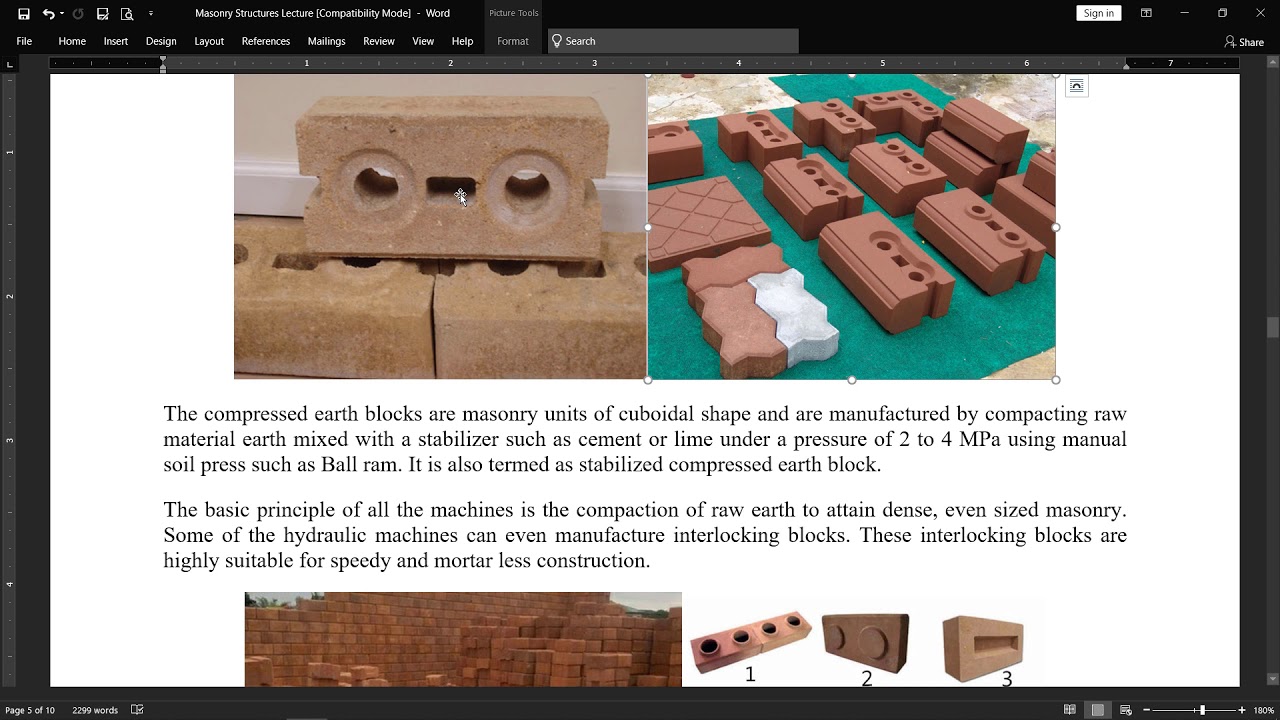The width and height of the screenshot is (1280, 720).
Task: Click the Zoom Out minus button
Action: [x=1147, y=710]
